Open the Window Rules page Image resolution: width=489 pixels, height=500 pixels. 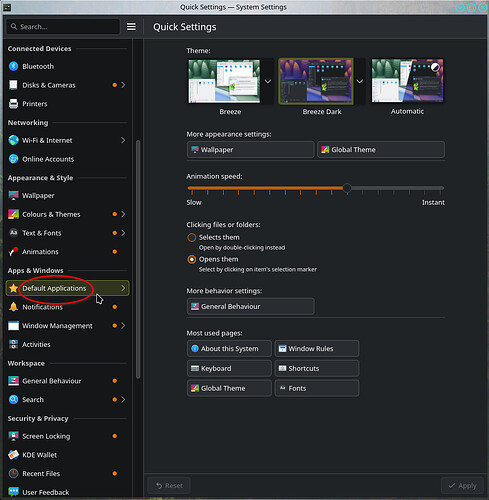pos(317,349)
